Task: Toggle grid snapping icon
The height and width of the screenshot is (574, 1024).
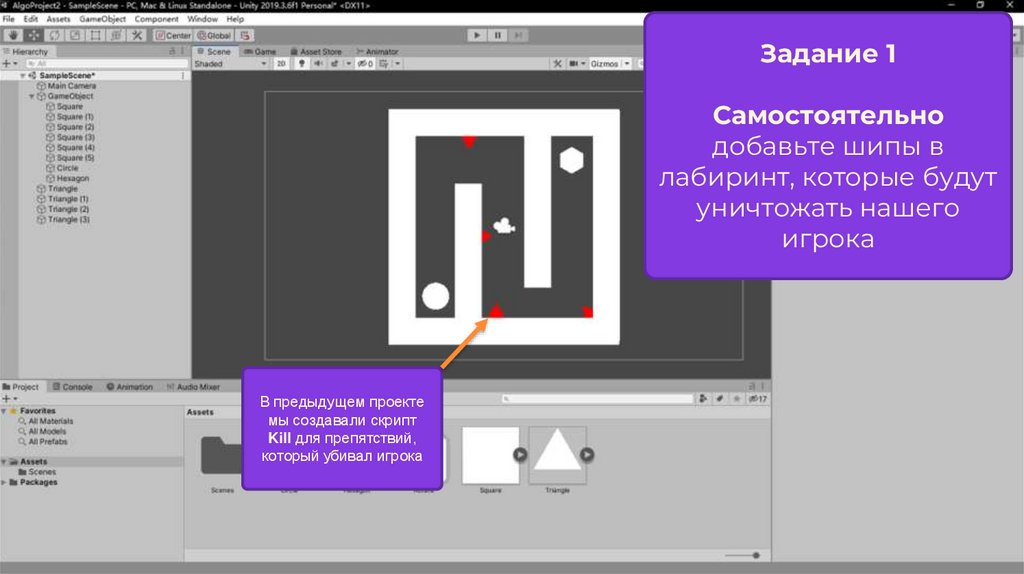Action: [245, 35]
